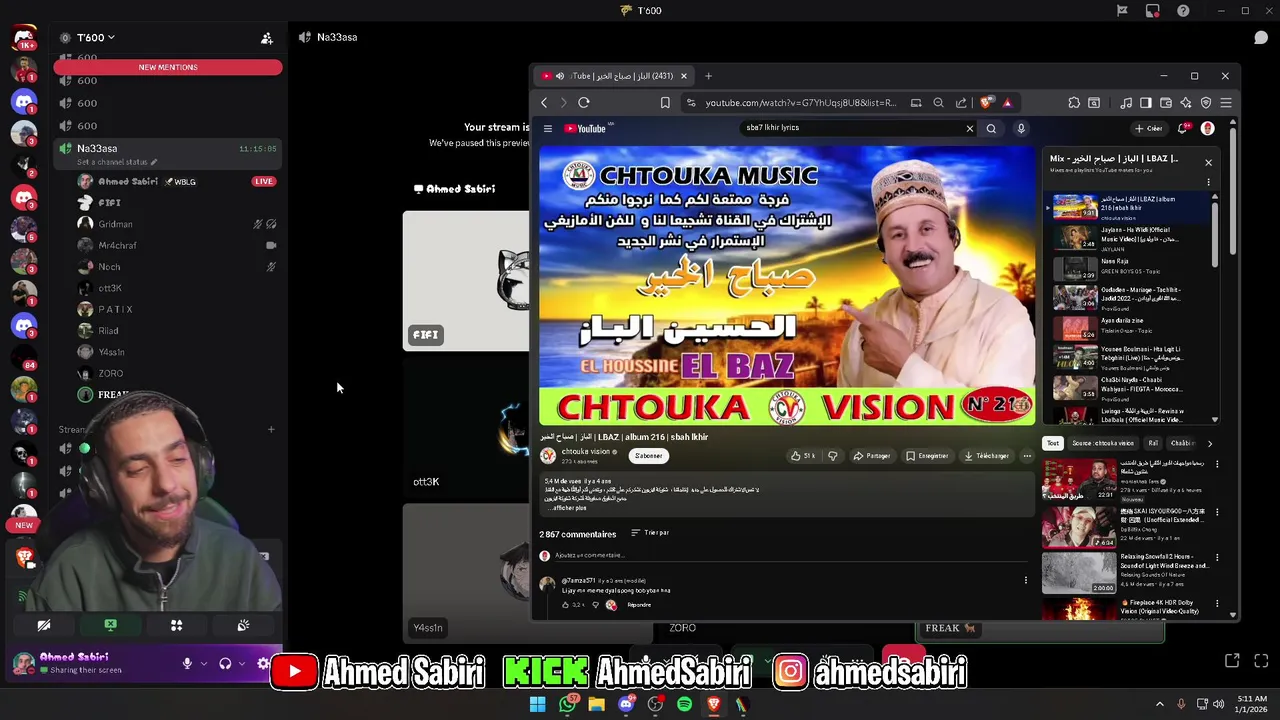Select user P A T I X in voice list
1280x720 pixels.
point(115,309)
